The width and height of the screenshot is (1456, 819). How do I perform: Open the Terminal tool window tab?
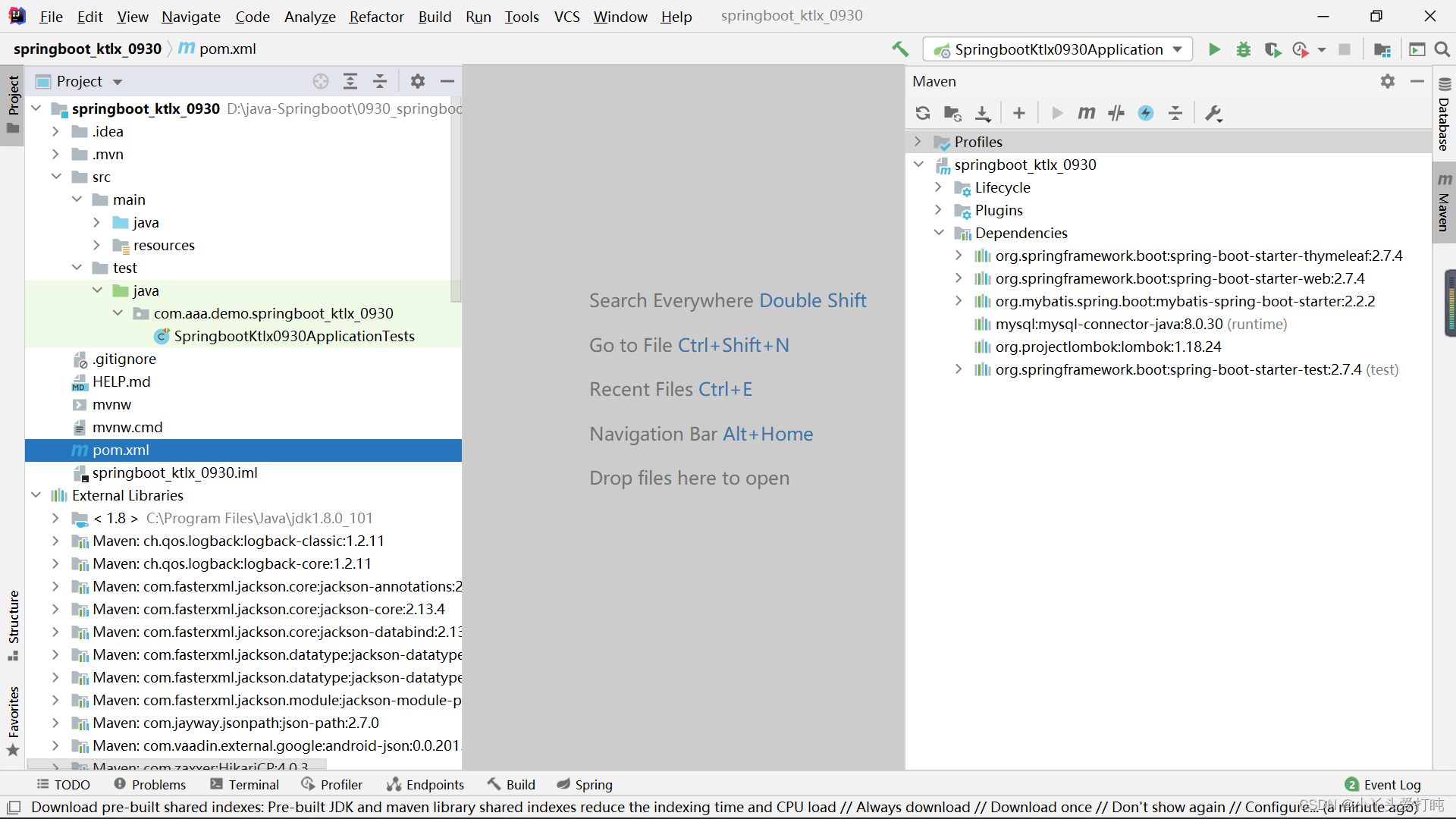(x=245, y=784)
